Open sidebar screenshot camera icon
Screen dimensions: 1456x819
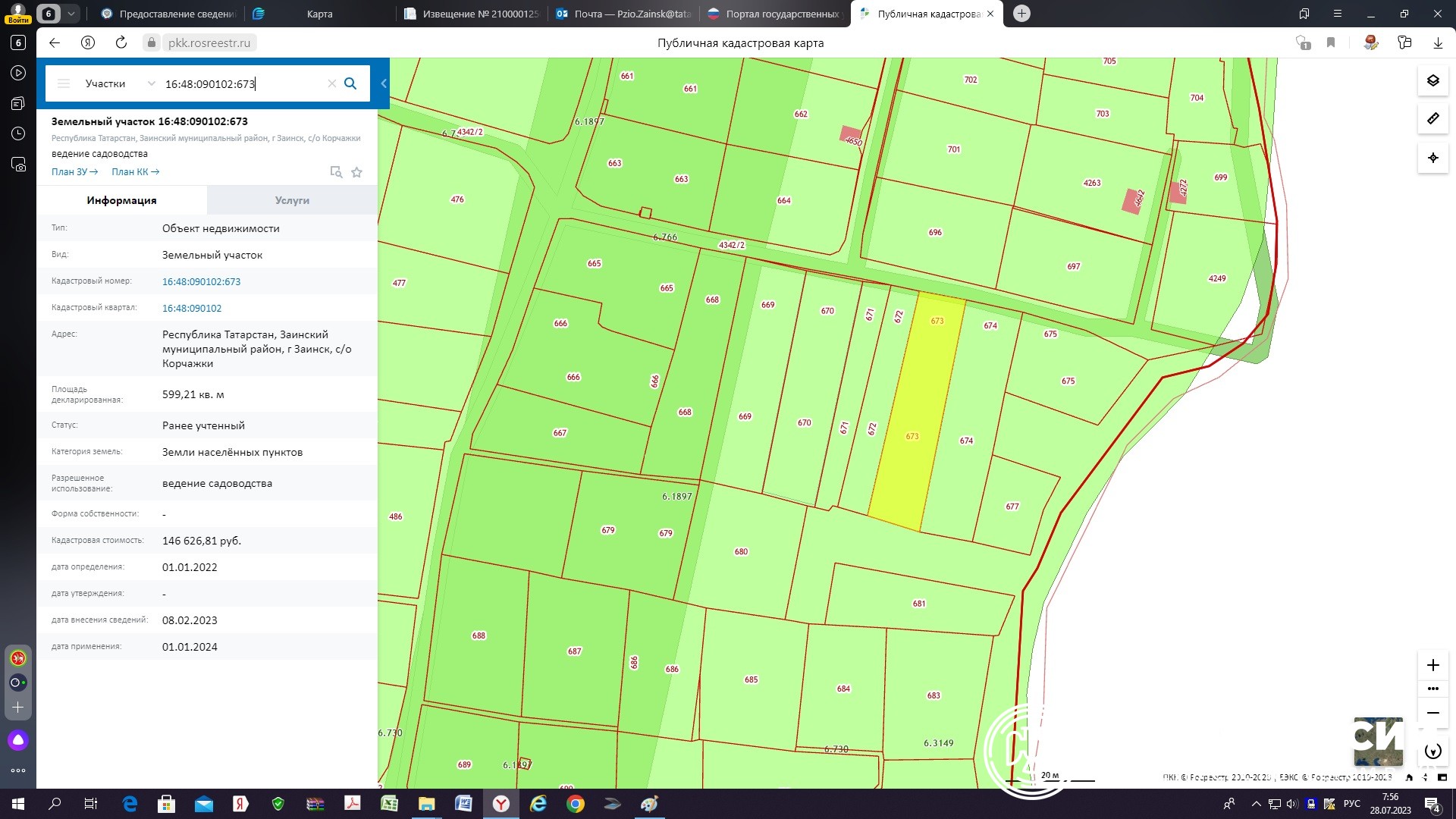(18, 164)
